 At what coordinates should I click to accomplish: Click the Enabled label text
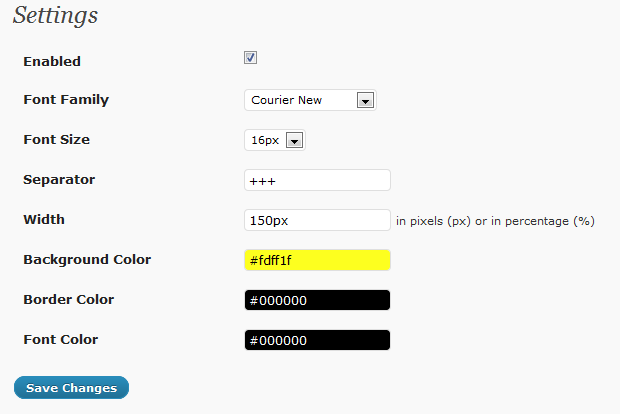(x=52, y=61)
